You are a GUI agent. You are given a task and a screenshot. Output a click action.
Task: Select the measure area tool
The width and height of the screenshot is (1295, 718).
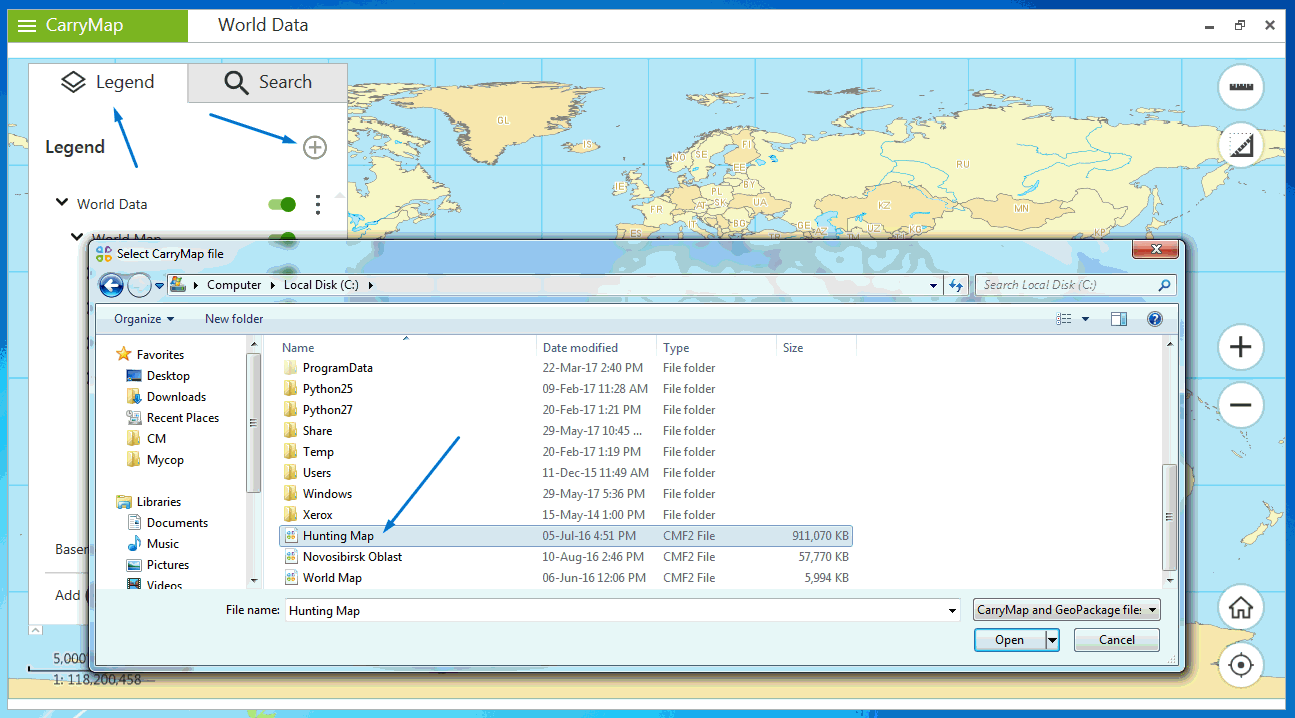coord(1240,144)
